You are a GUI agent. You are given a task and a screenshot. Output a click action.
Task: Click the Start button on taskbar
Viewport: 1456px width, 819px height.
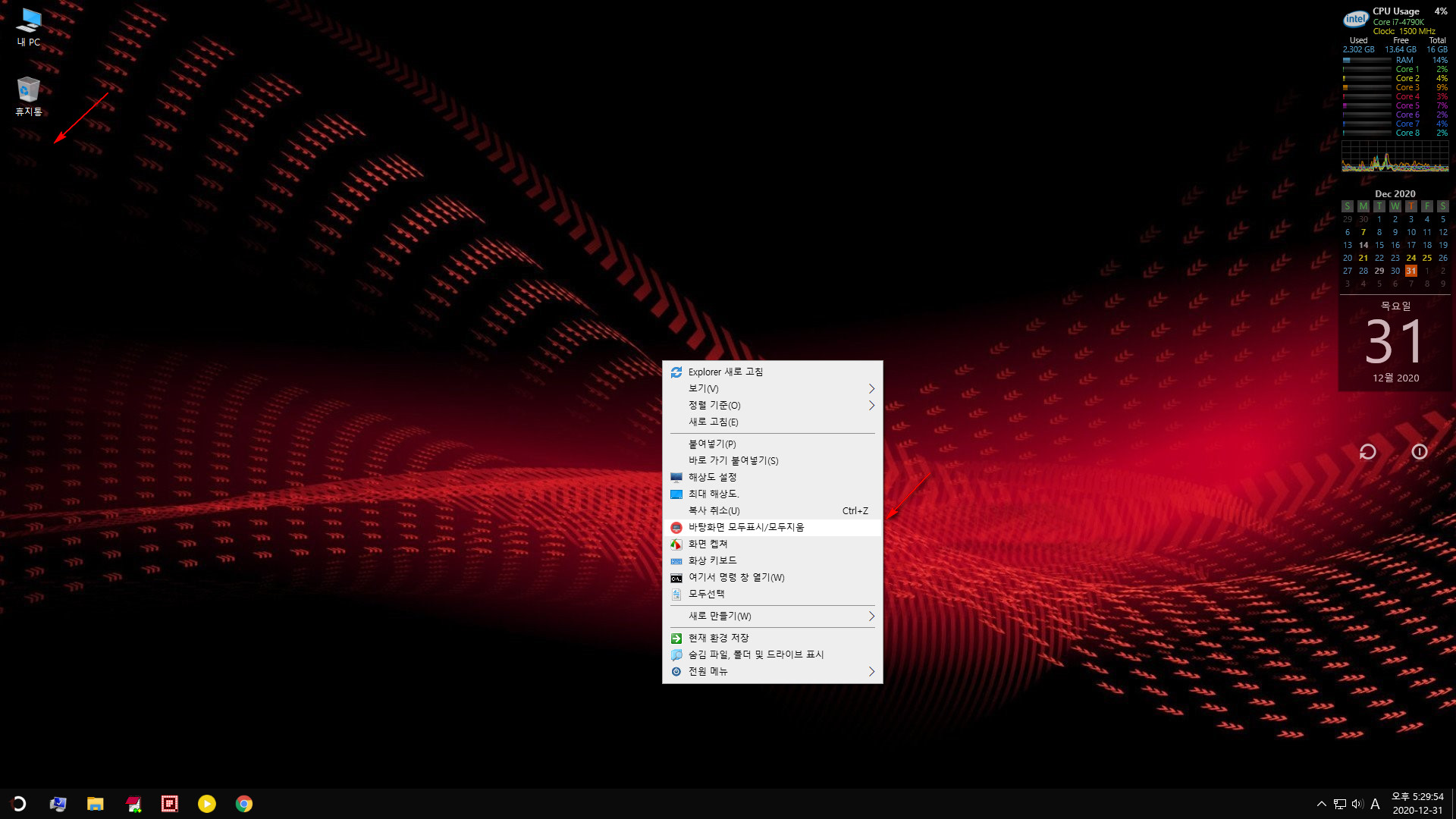coord(18,804)
